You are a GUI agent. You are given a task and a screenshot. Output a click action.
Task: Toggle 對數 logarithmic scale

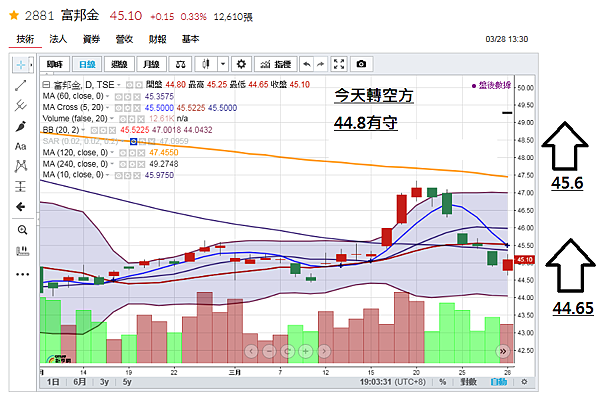[468, 382]
